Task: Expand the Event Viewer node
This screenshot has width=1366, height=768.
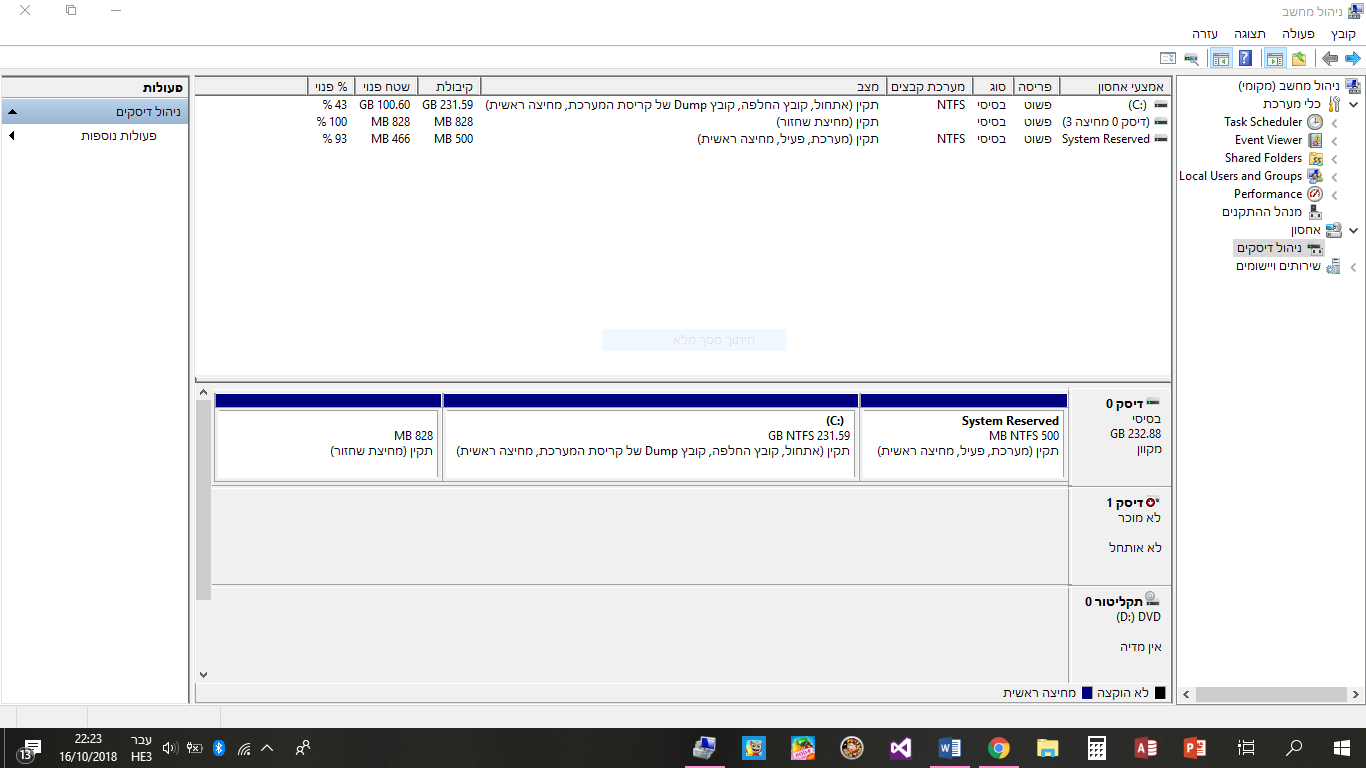Action: (1335, 140)
